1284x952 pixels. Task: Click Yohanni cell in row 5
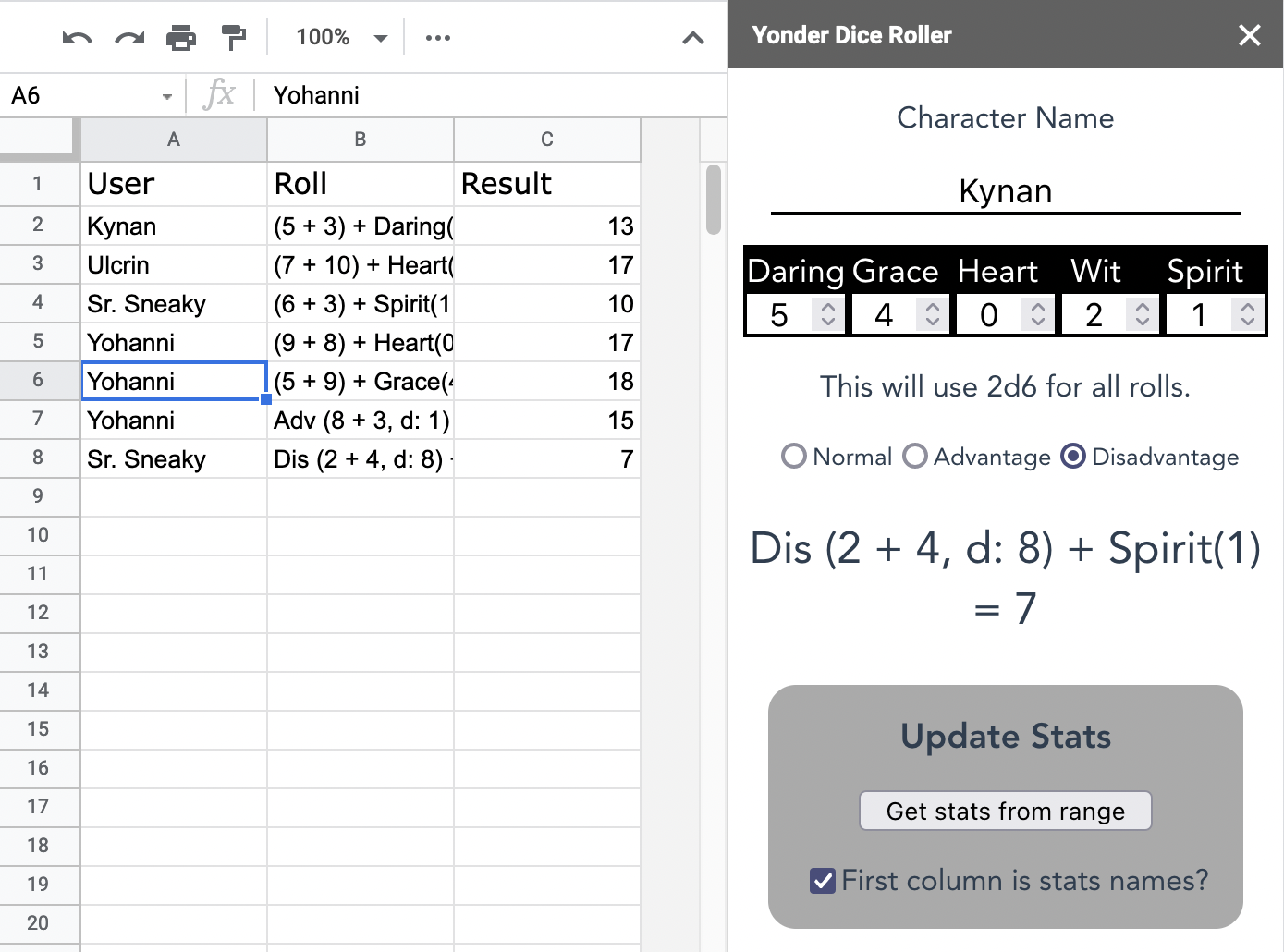174,342
